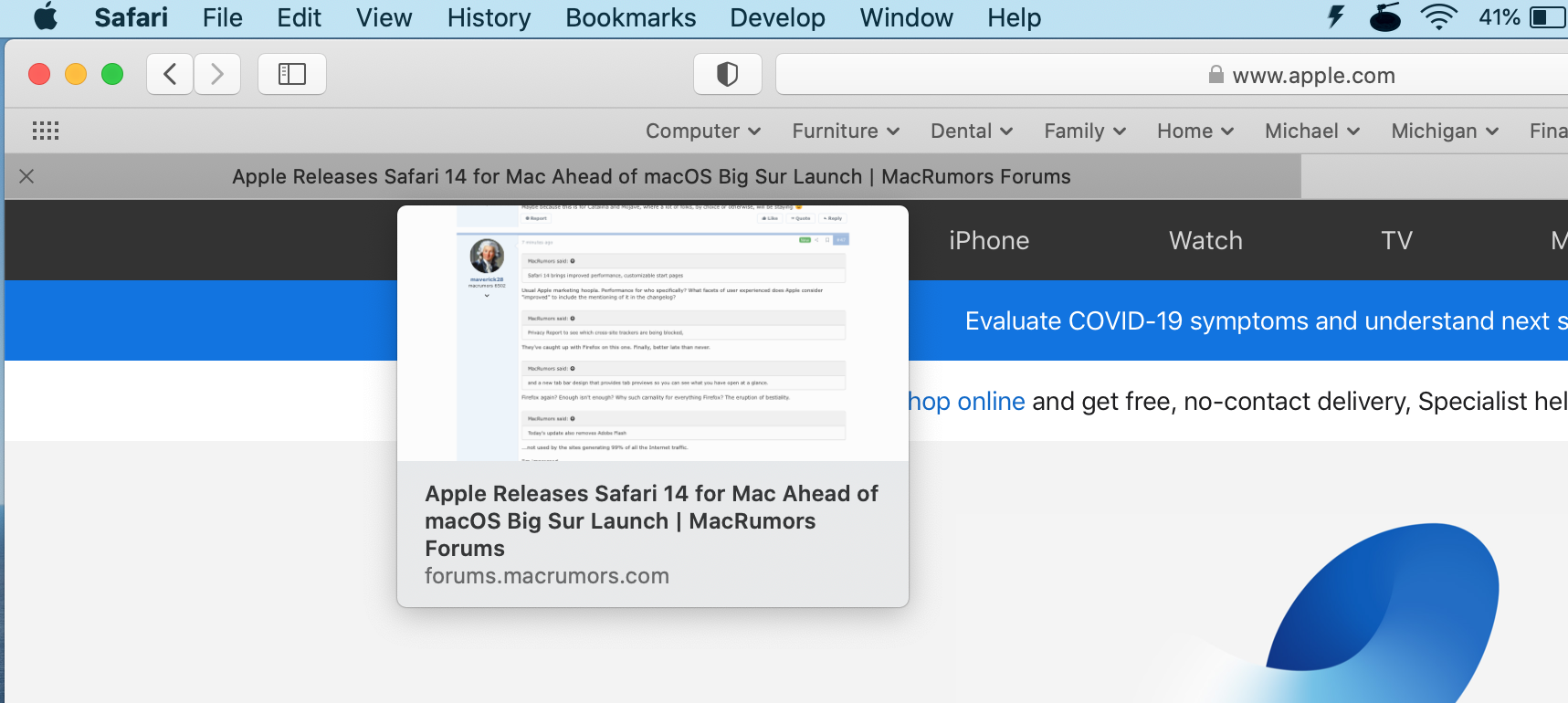Open TV in Apple site navigation

[x=1396, y=240]
